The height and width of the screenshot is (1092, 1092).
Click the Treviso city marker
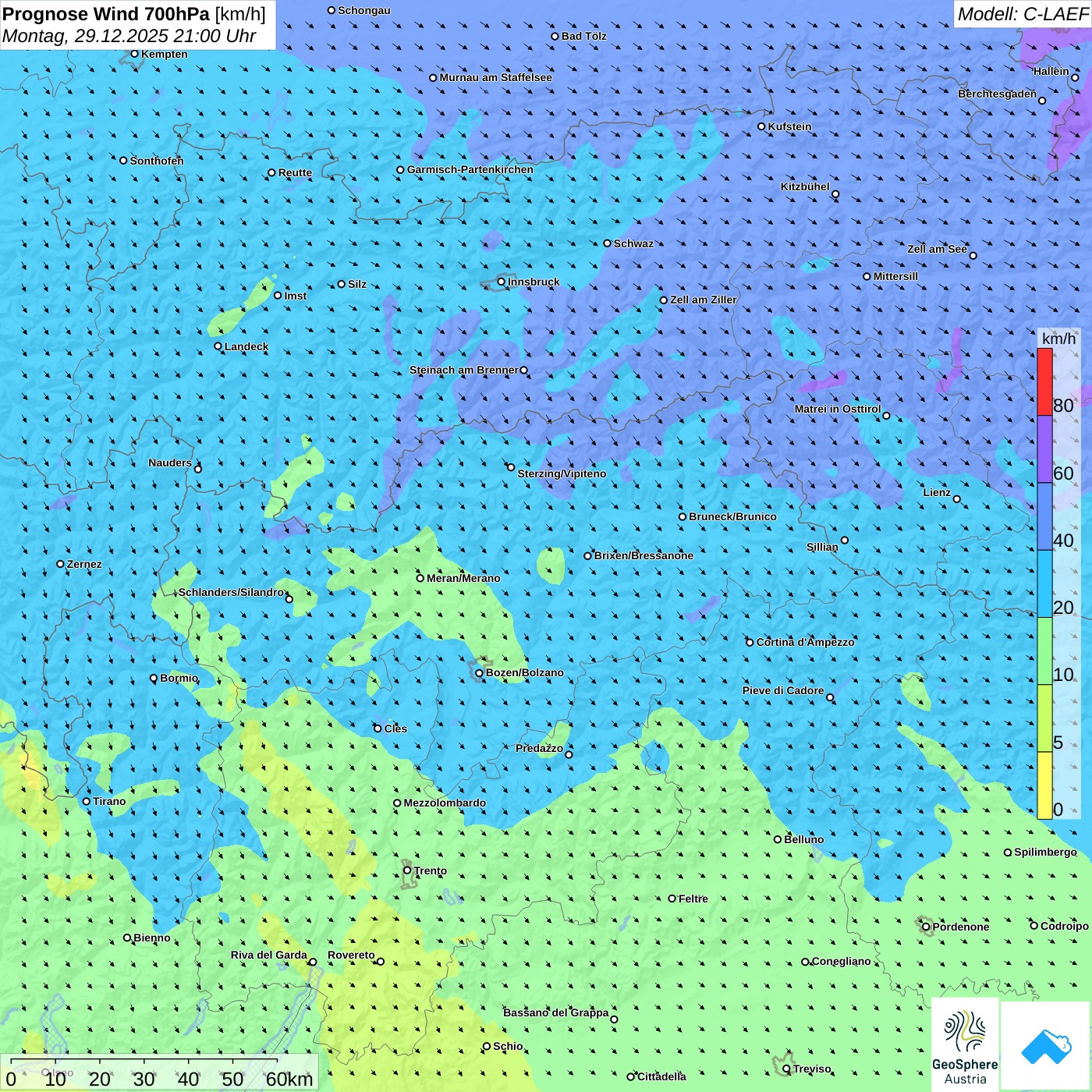point(786,1069)
